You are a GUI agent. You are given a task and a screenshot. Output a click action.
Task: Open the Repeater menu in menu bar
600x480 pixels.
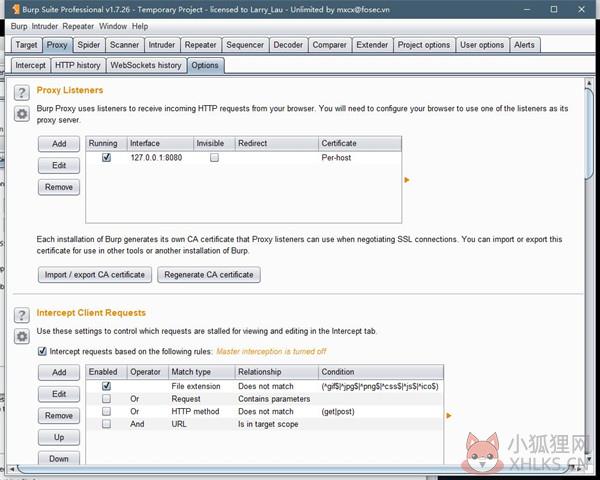point(78,26)
